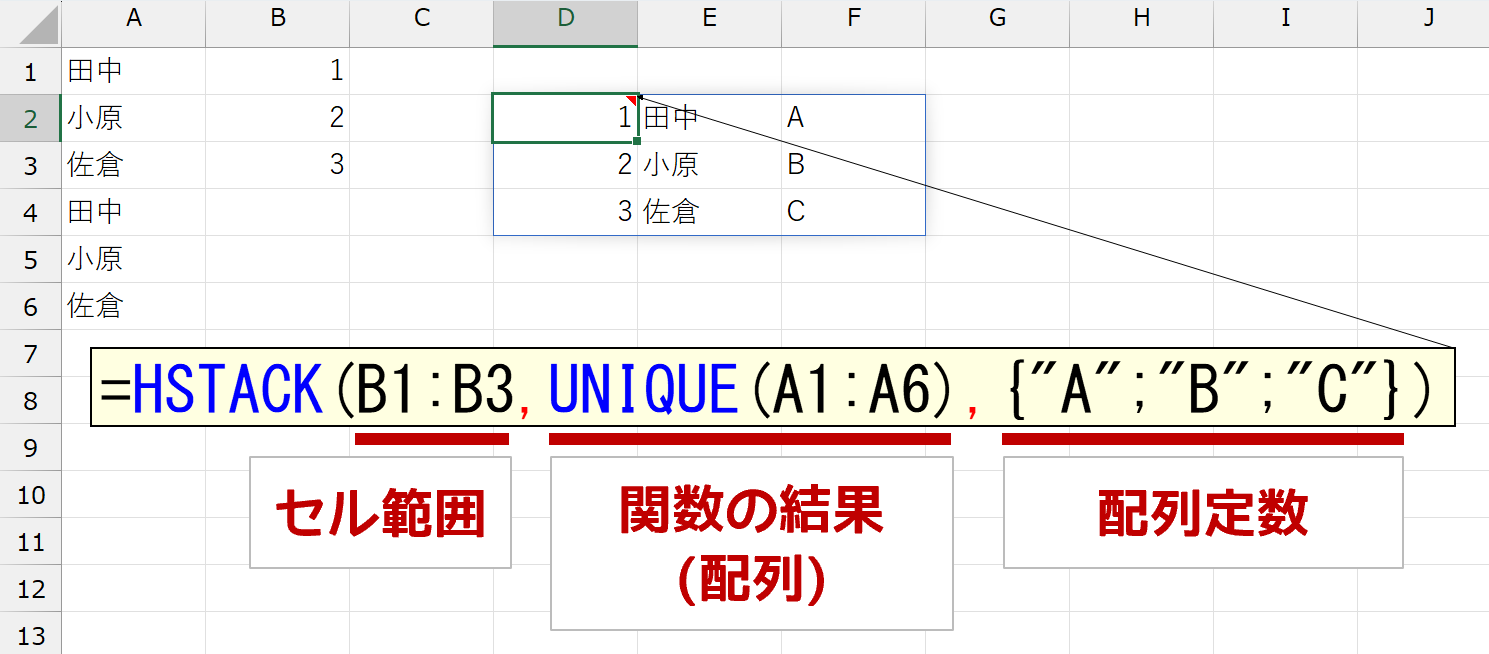Click cell F4 containing the letter C
This screenshot has height=654, width=1489.
(853, 212)
